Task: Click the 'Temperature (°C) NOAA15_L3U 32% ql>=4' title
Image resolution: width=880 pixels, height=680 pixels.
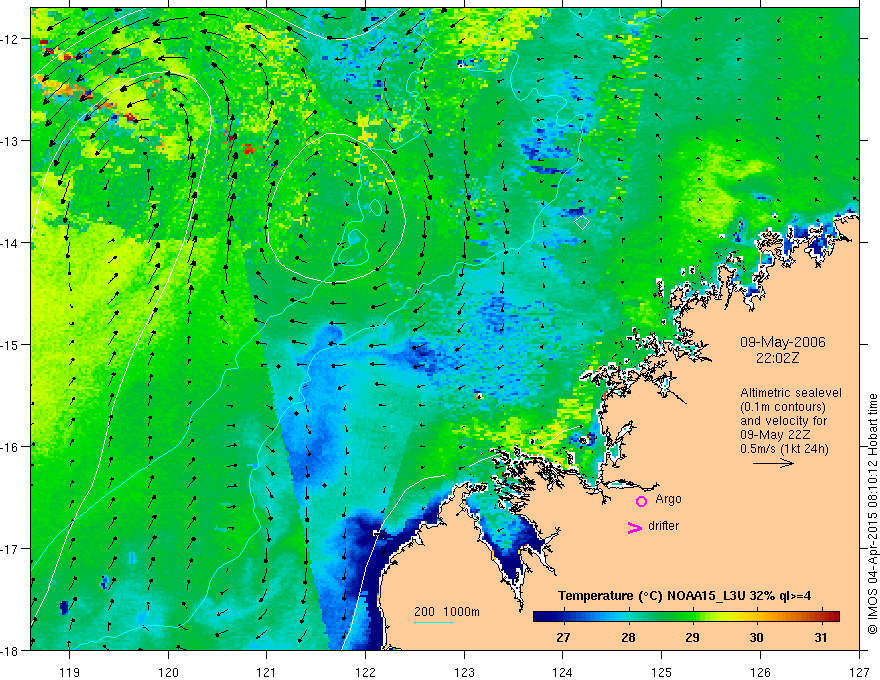Action: point(684,596)
